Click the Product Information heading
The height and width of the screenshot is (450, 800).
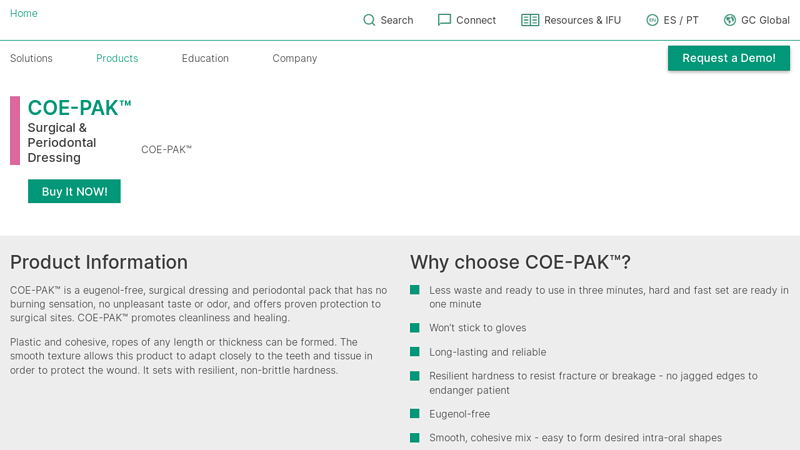click(x=99, y=262)
